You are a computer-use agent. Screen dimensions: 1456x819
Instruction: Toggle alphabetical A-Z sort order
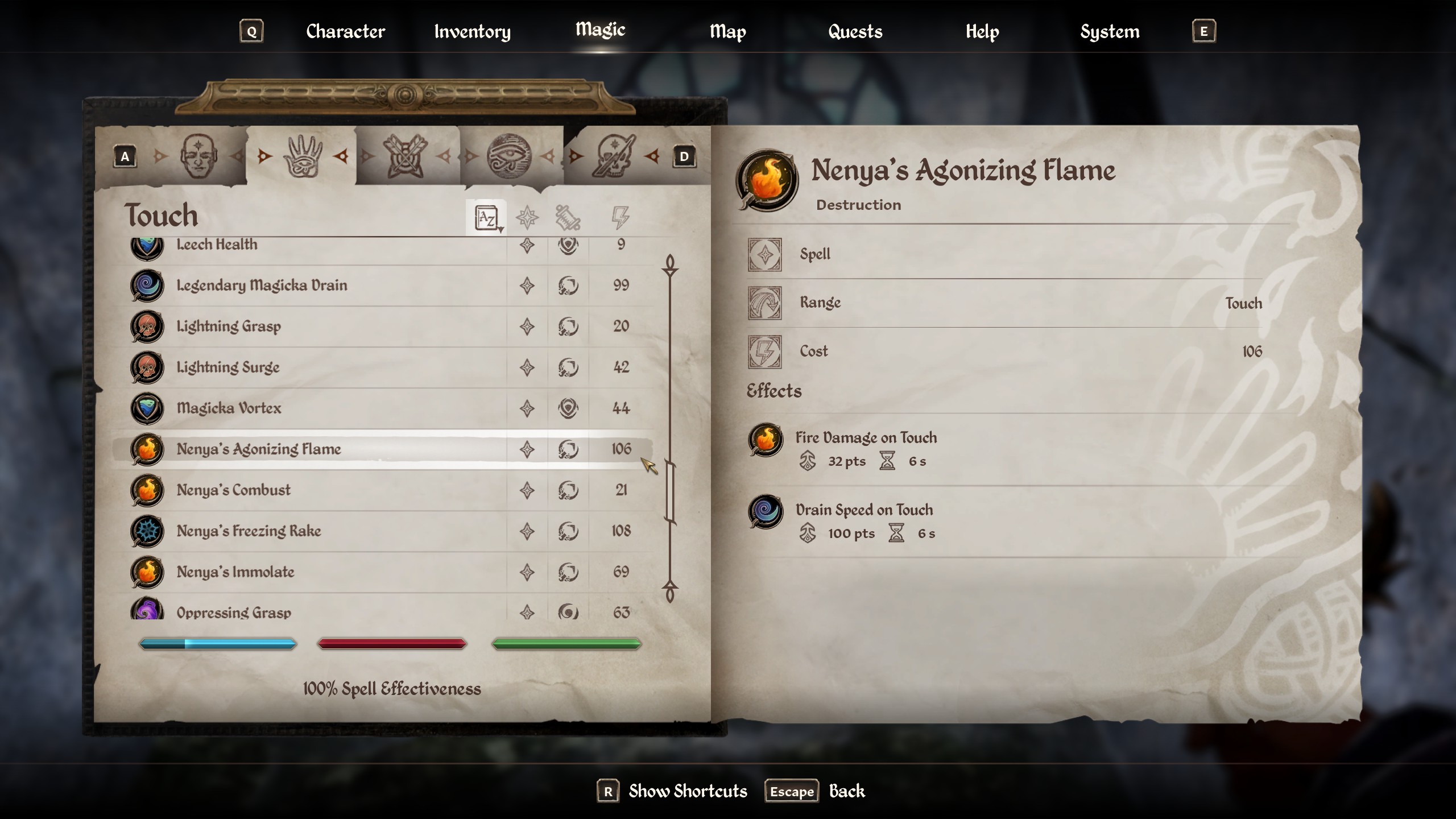click(x=487, y=218)
